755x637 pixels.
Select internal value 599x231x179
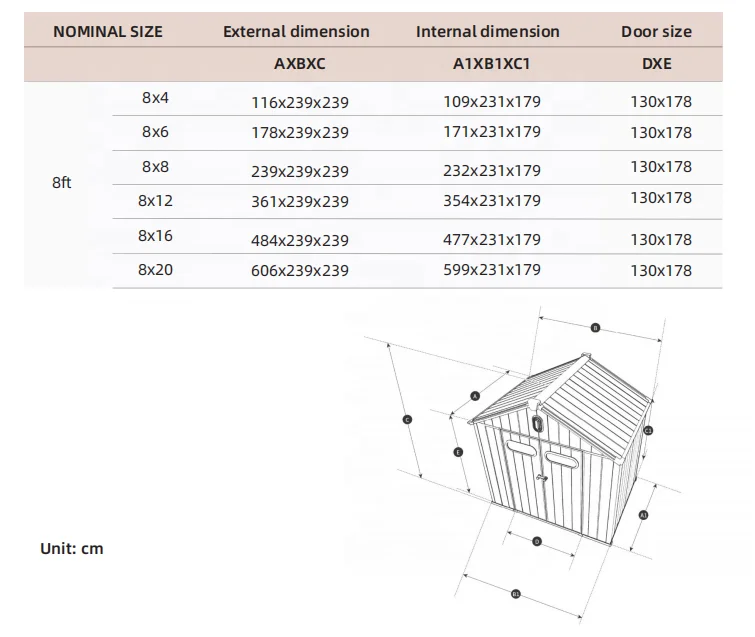pyautogui.click(x=492, y=270)
